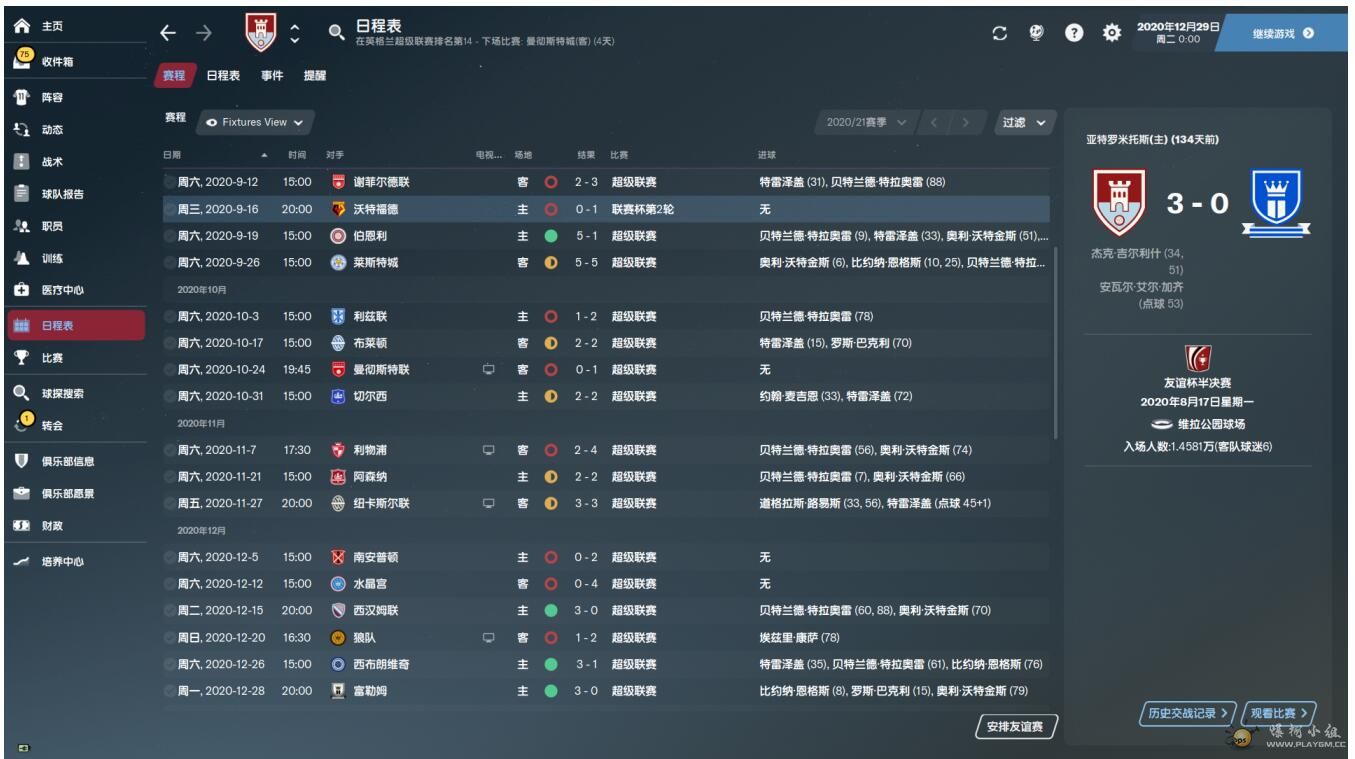The width and height of the screenshot is (1355, 759).
Task: Switch to the 提醒 tab
Action: point(314,76)
